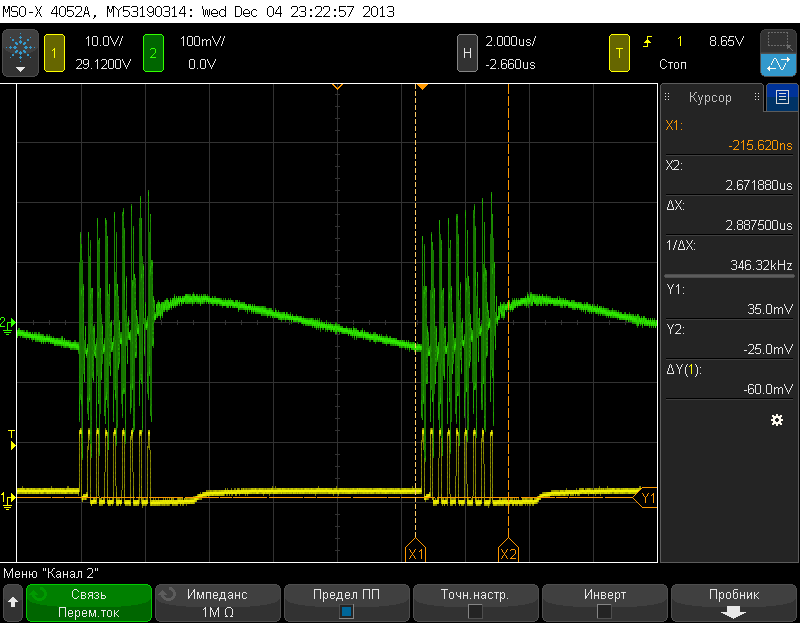The image size is (800, 623).
Task: Click the trigger level T indicator
Action: click(x=12, y=440)
